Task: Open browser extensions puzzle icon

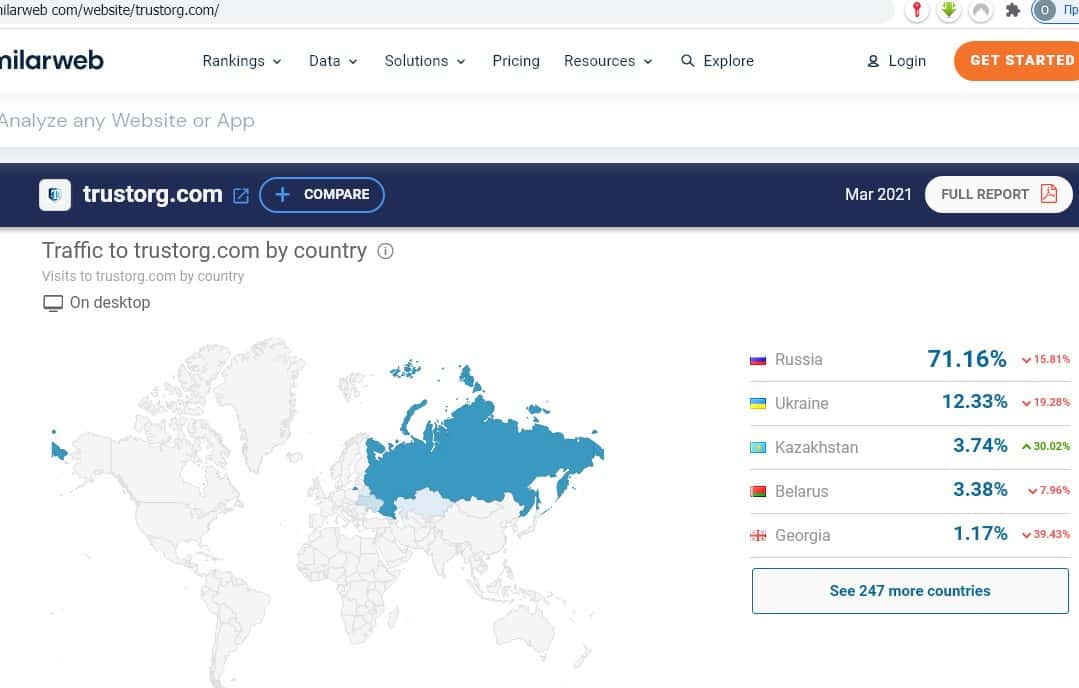Action: point(1012,11)
